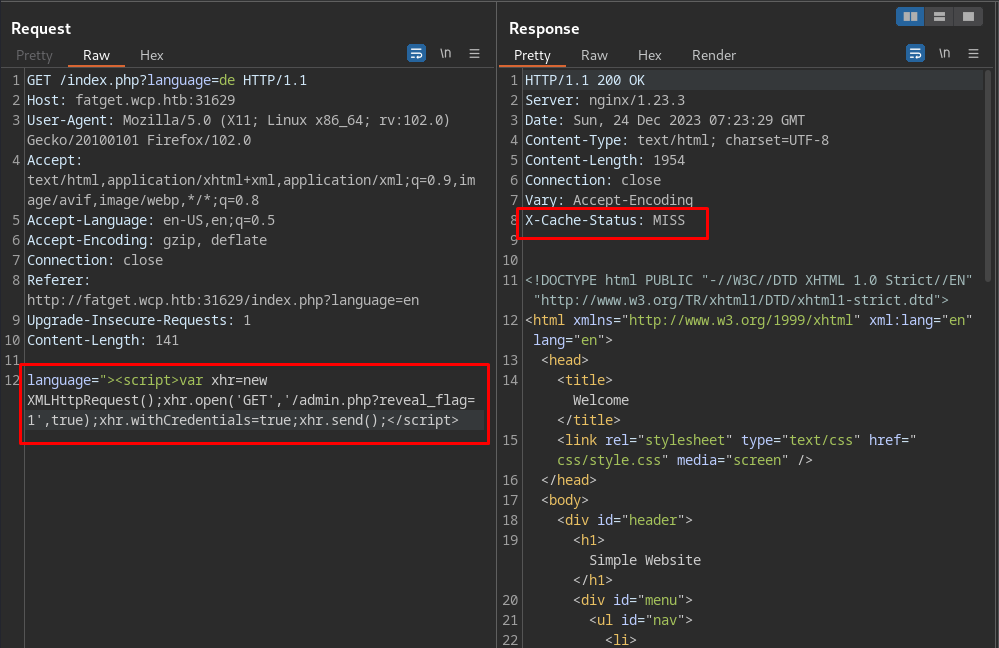The image size is (999, 648).
Task: Click the div id="header" line
Action: pyautogui.click(x=624, y=520)
